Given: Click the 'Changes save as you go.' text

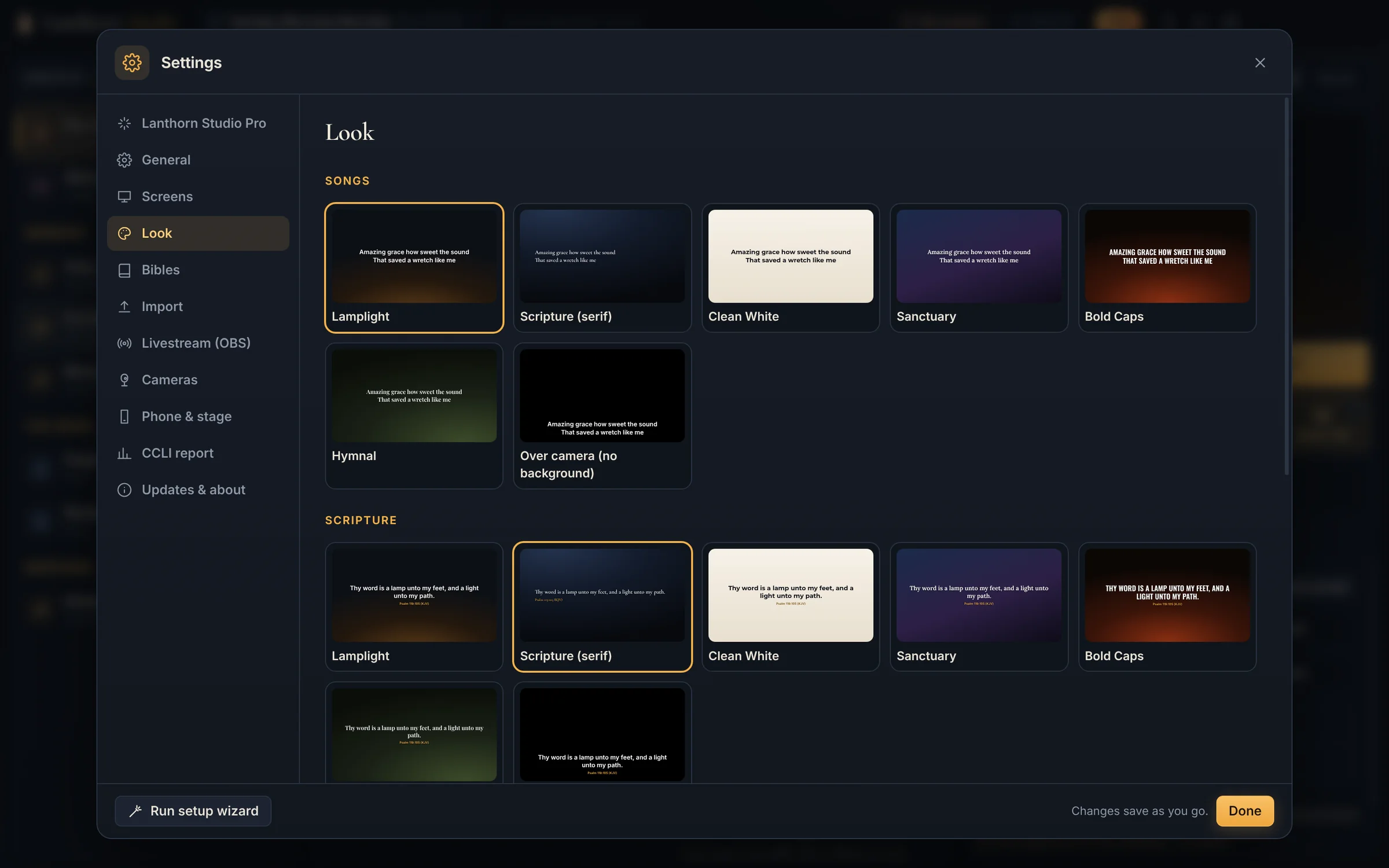Looking at the screenshot, I should point(1140,811).
